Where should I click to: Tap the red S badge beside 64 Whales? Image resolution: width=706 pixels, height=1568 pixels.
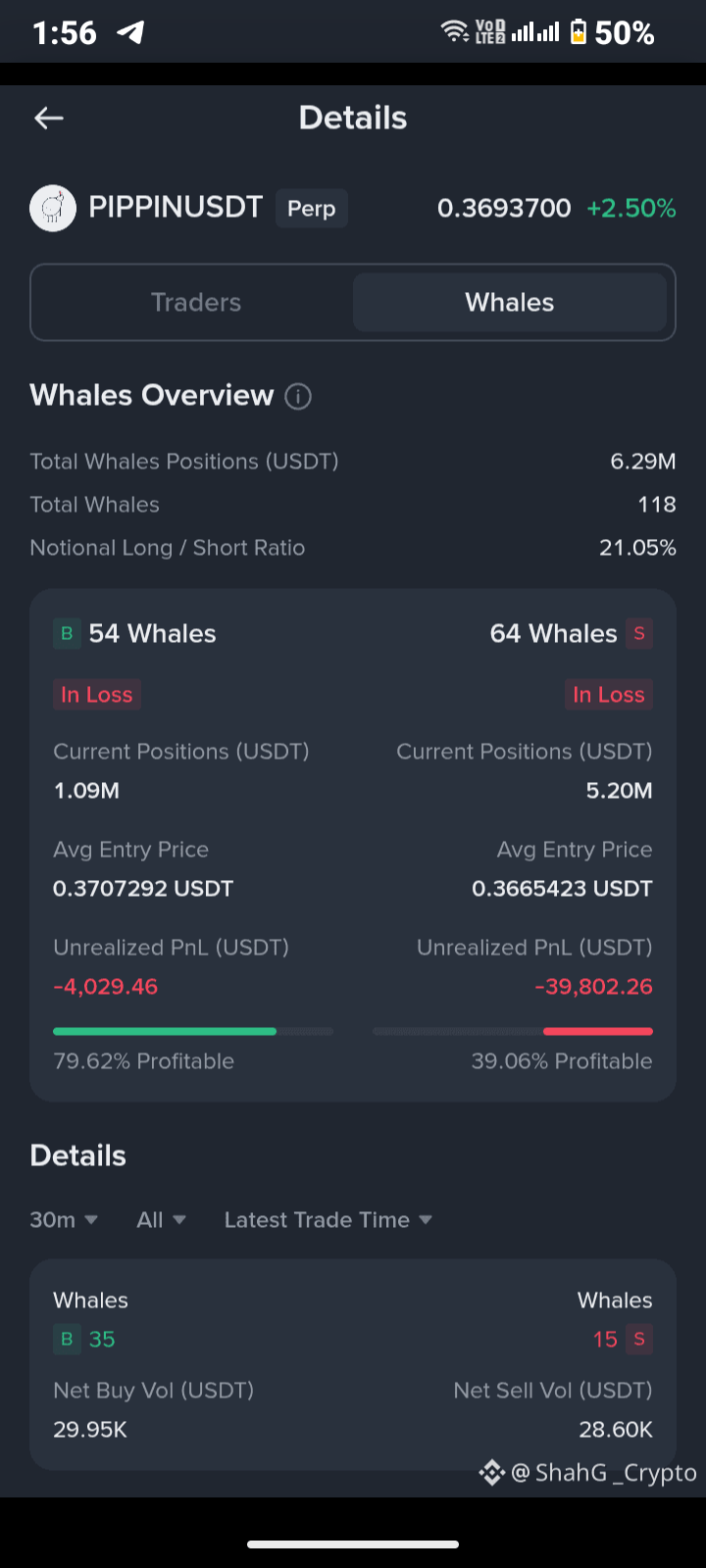point(639,633)
